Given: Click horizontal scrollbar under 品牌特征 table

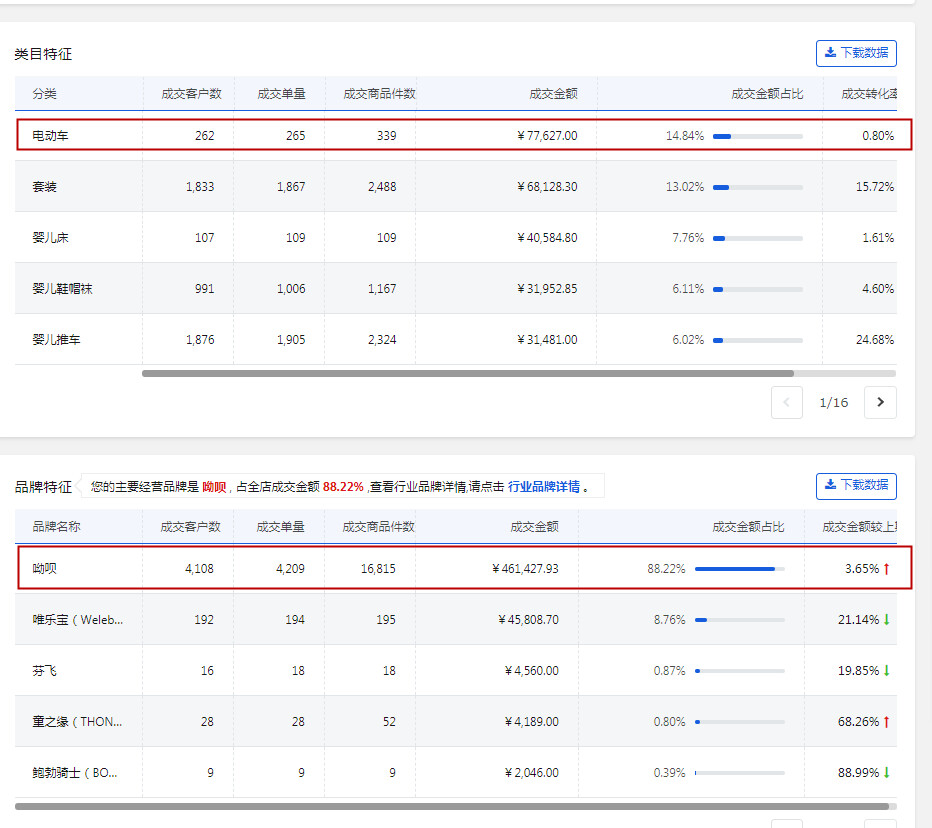Looking at the screenshot, I should pos(451,805).
